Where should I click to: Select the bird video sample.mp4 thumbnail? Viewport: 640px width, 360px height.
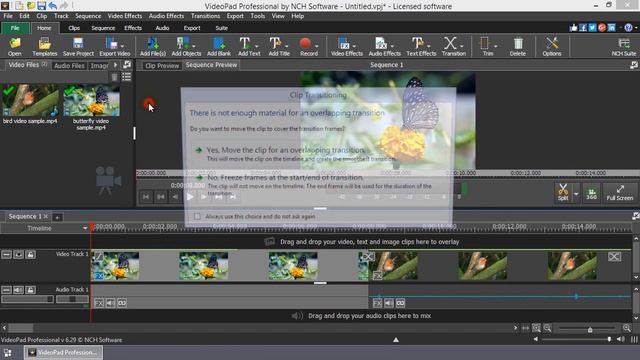(31, 100)
